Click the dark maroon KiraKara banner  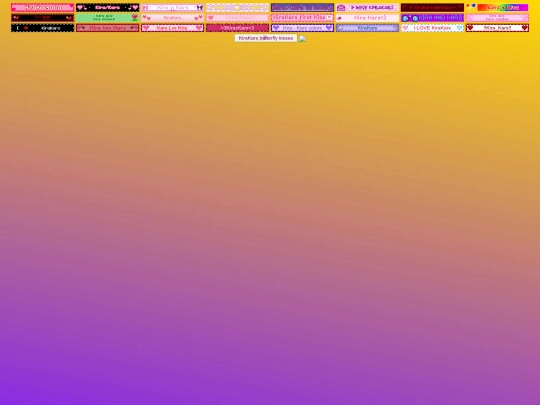(433, 8)
